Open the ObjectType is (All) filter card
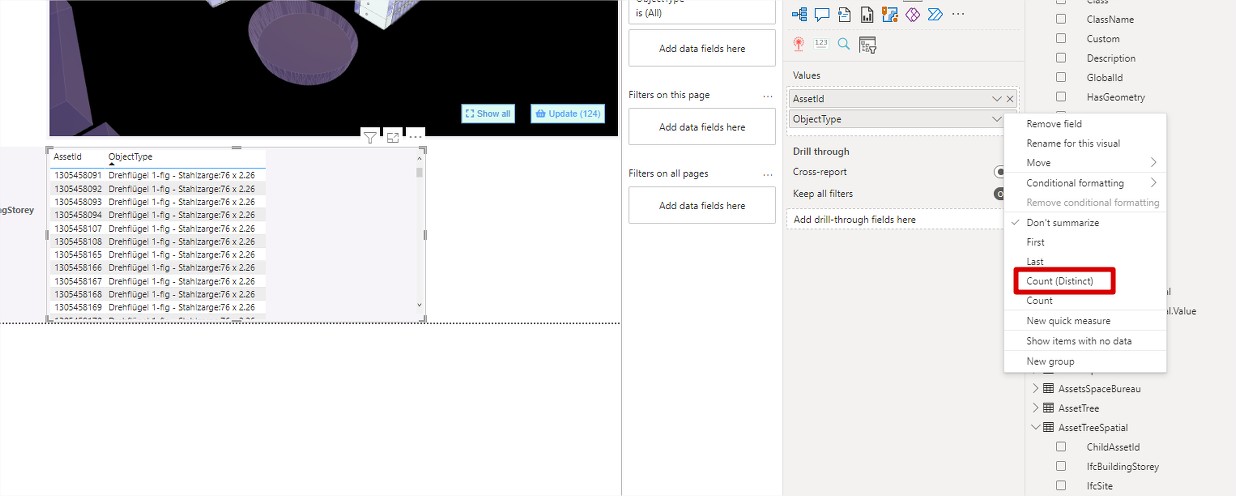1236x496 pixels. coord(702,12)
